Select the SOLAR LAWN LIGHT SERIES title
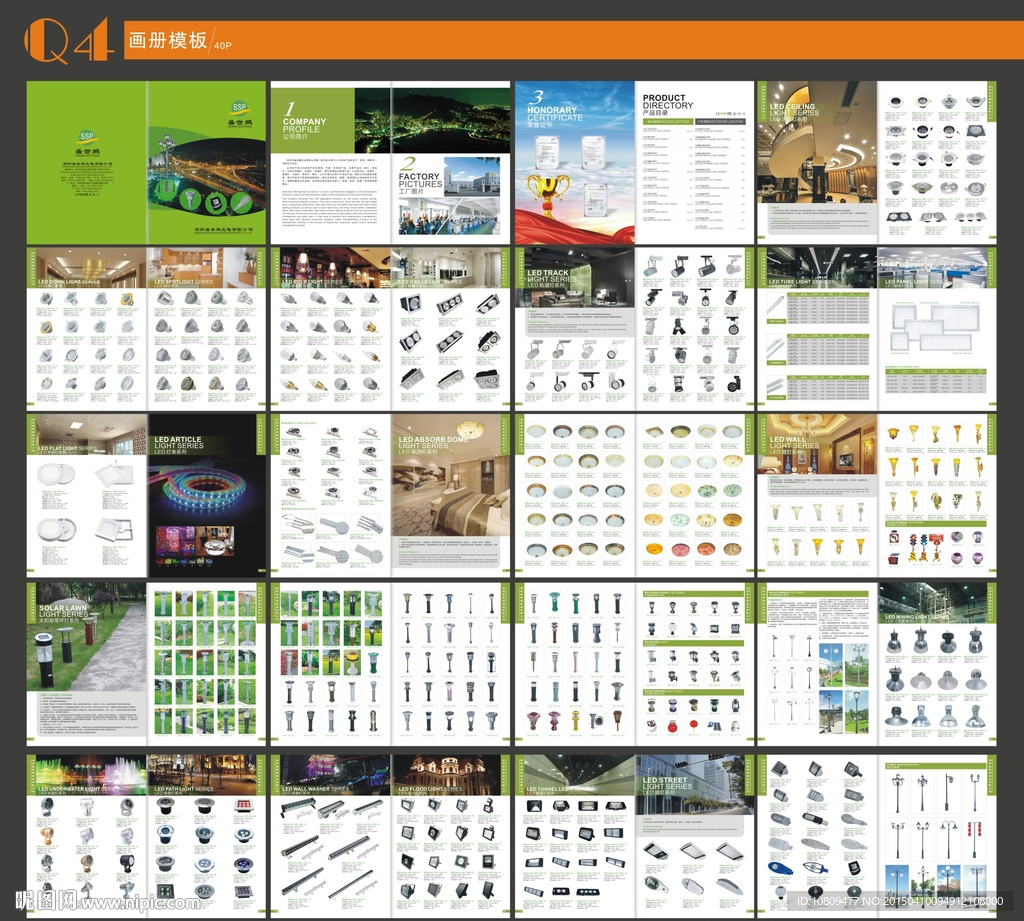 [63, 613]
